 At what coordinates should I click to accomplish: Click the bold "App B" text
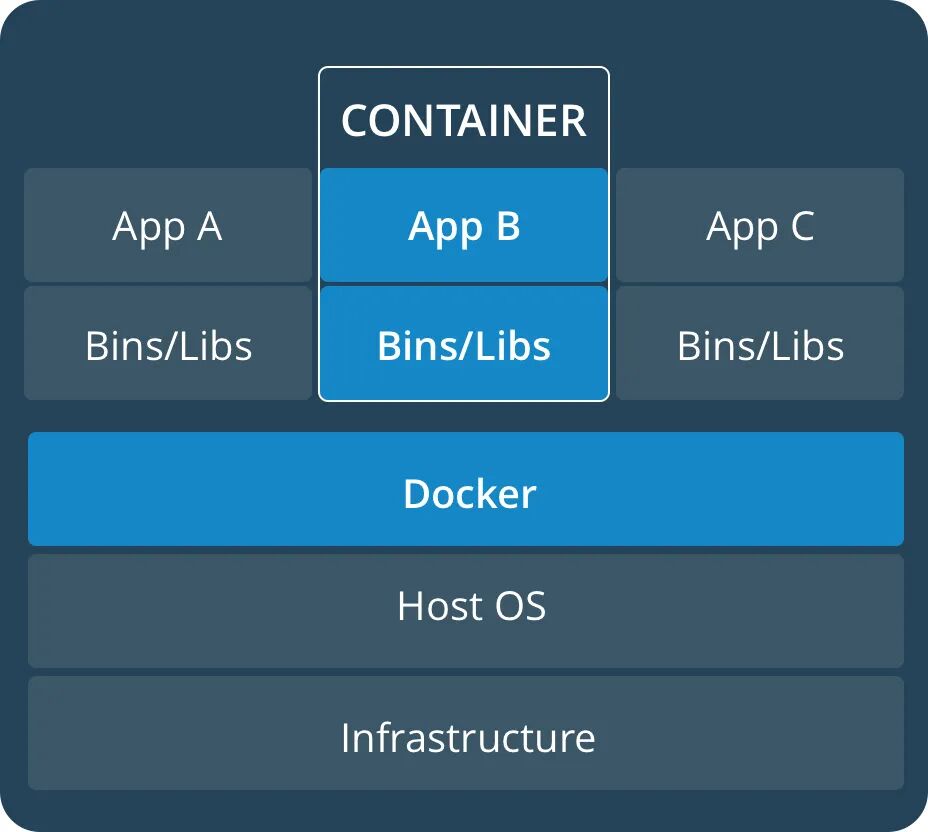pos(464,227)
